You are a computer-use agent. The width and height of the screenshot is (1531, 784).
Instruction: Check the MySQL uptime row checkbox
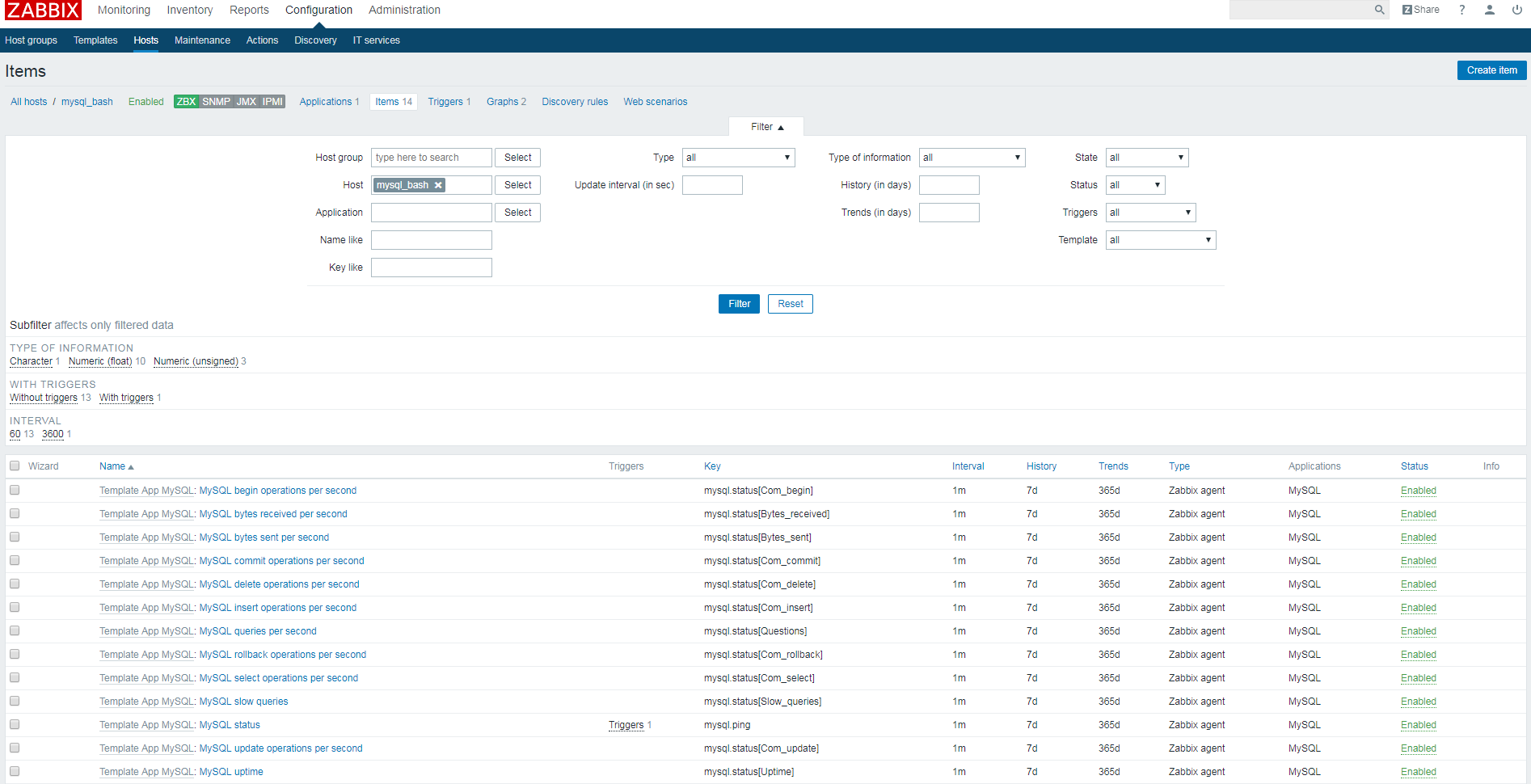click(15, 771)
